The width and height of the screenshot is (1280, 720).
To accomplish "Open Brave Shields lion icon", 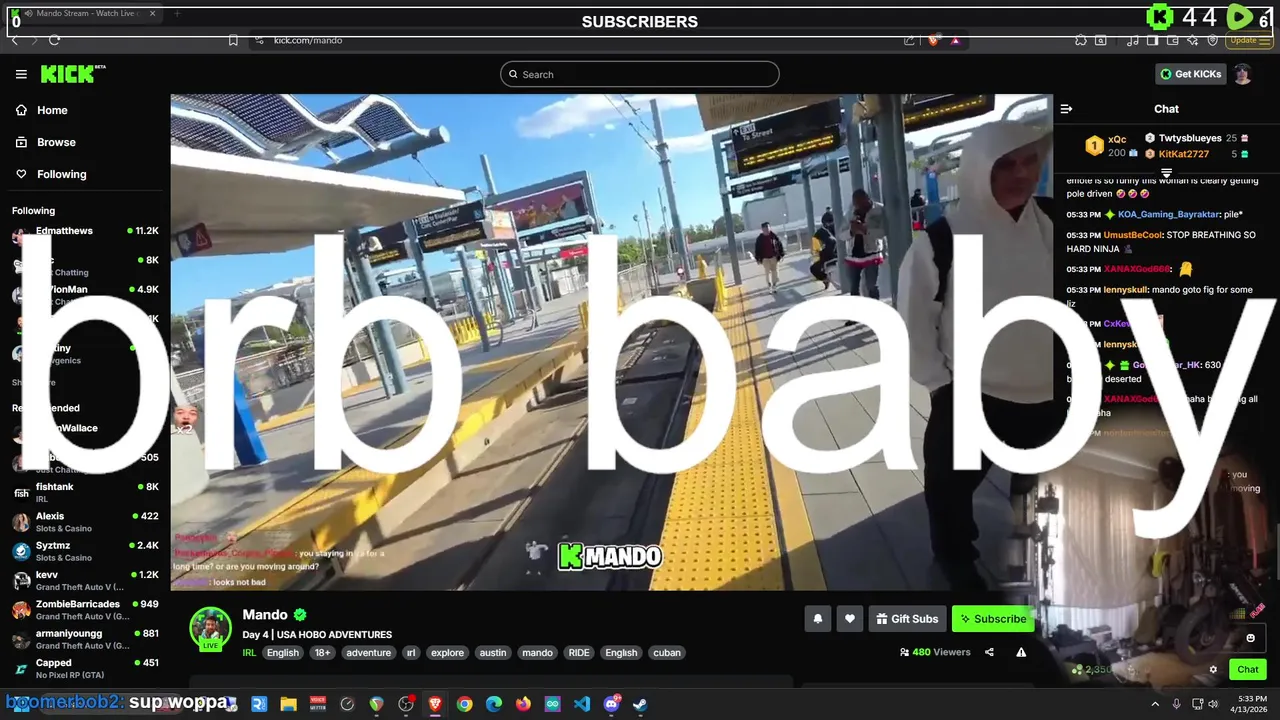I will [933, 40].
